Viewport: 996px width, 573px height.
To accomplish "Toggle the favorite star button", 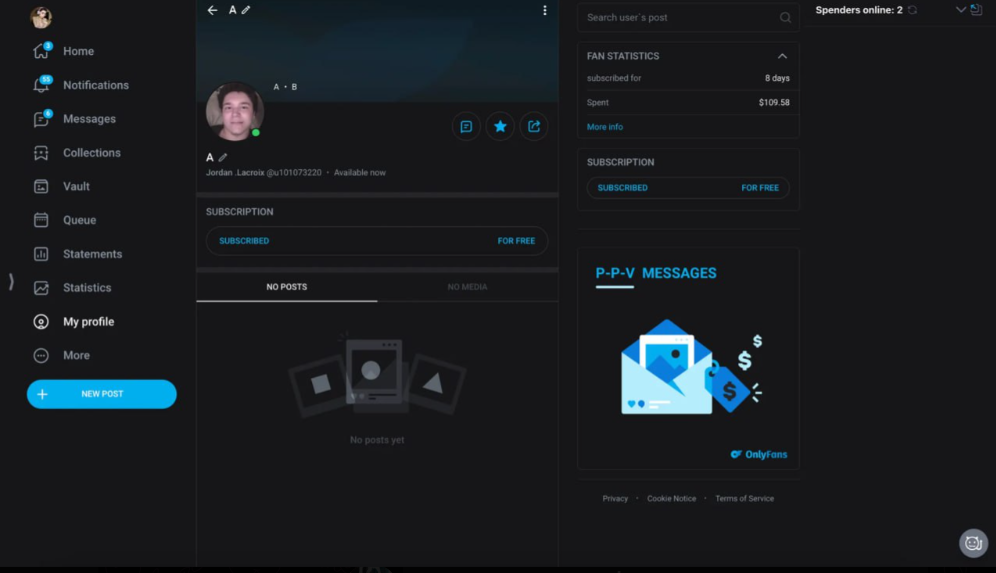I will click(500, 126).
